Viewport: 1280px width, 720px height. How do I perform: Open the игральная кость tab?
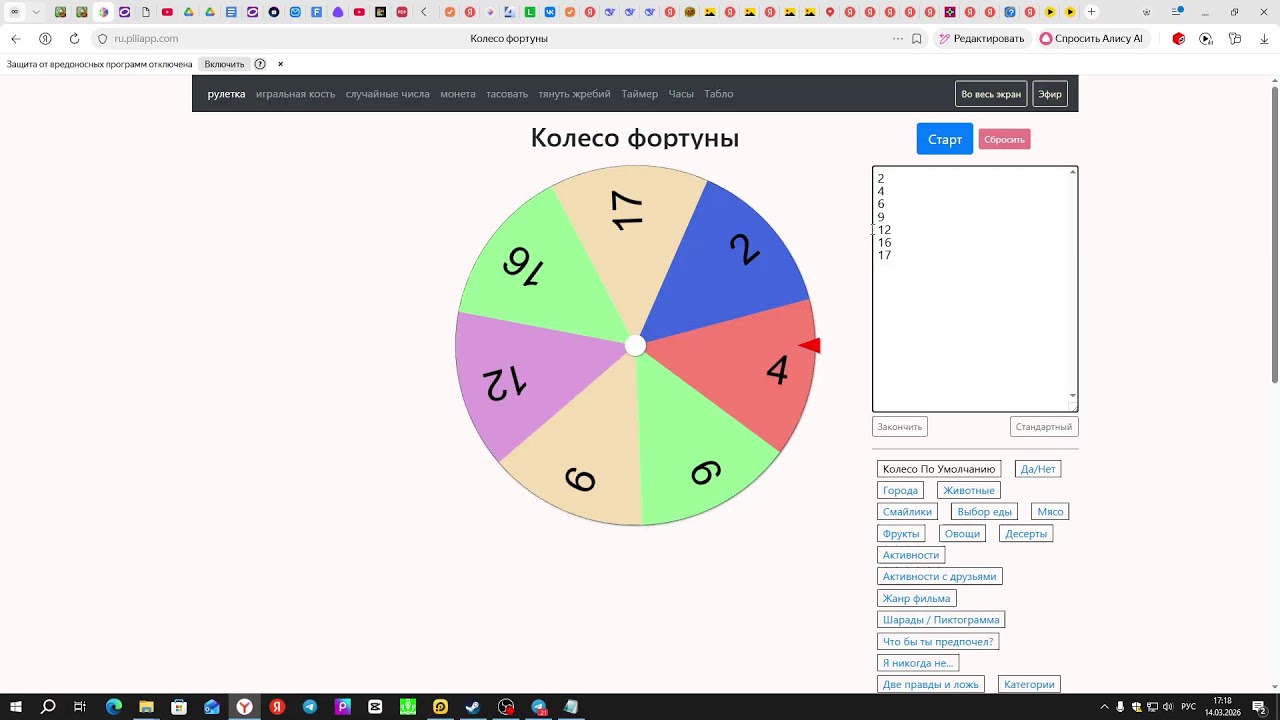coord(295,94)
